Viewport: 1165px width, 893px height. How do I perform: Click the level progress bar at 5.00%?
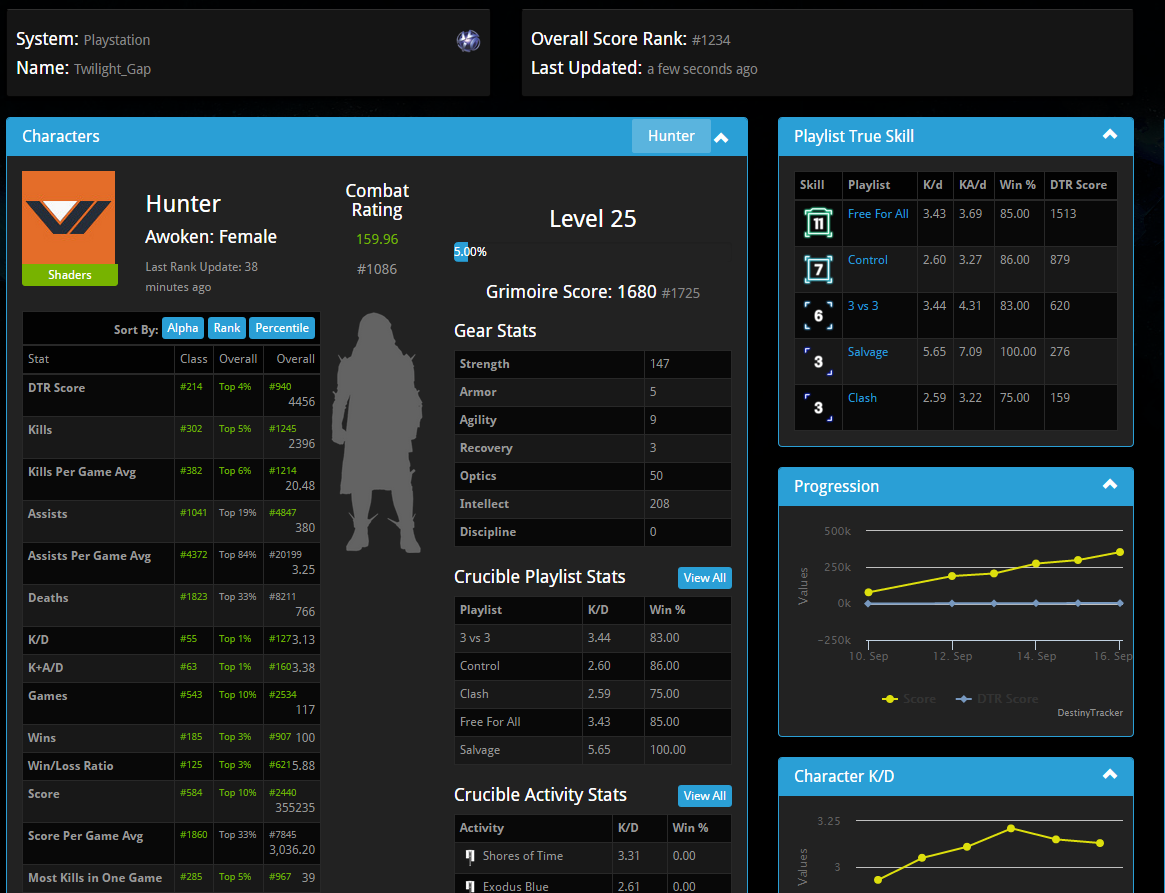592,252
